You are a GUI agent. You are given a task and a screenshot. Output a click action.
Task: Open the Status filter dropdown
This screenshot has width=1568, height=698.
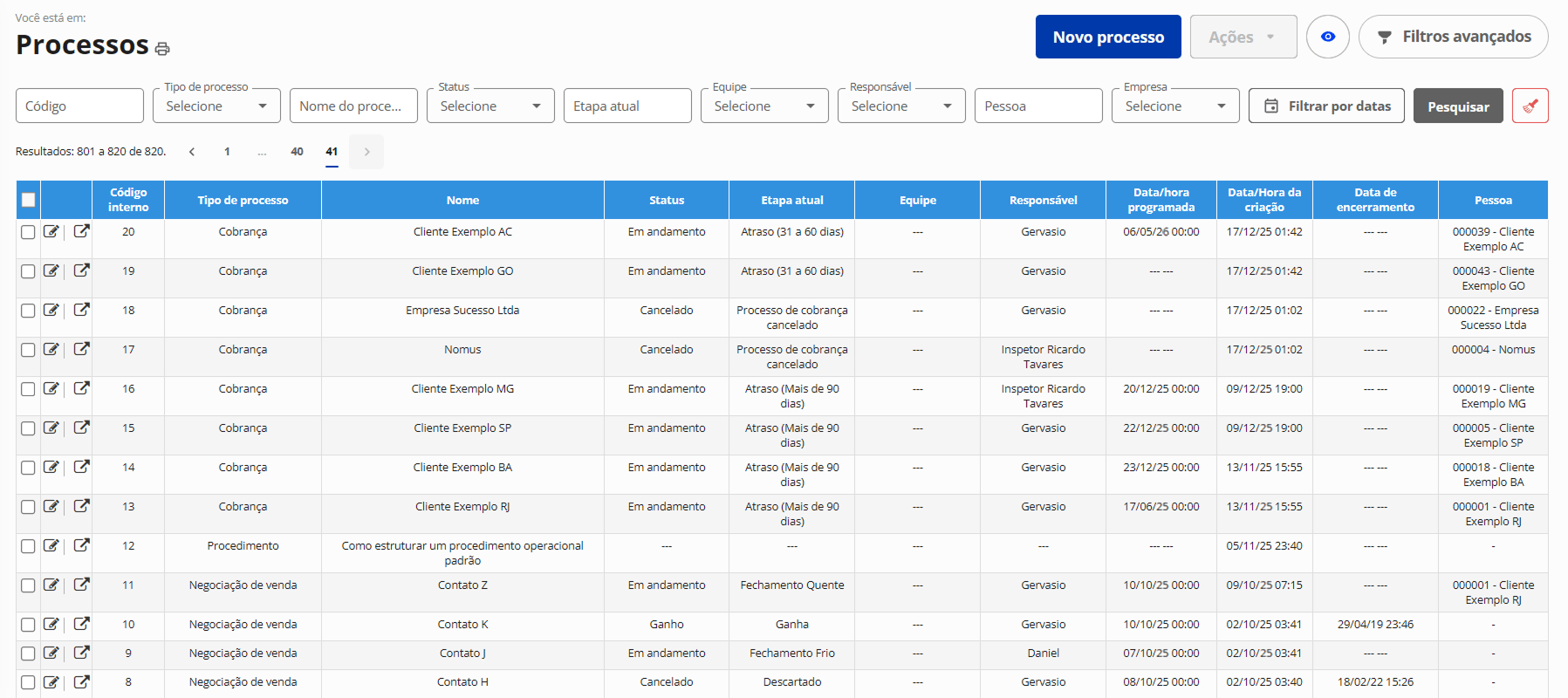point(490,106)
